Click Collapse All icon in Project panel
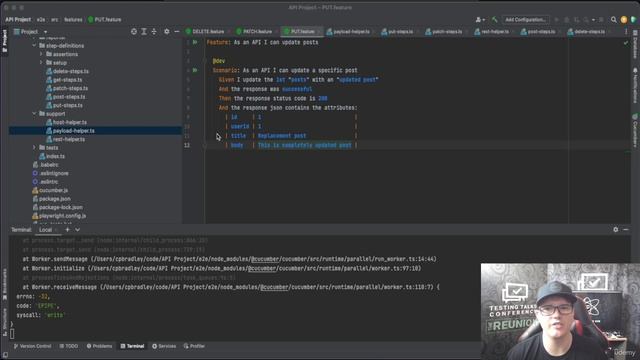The image size is (640, 360). [154, 31]
